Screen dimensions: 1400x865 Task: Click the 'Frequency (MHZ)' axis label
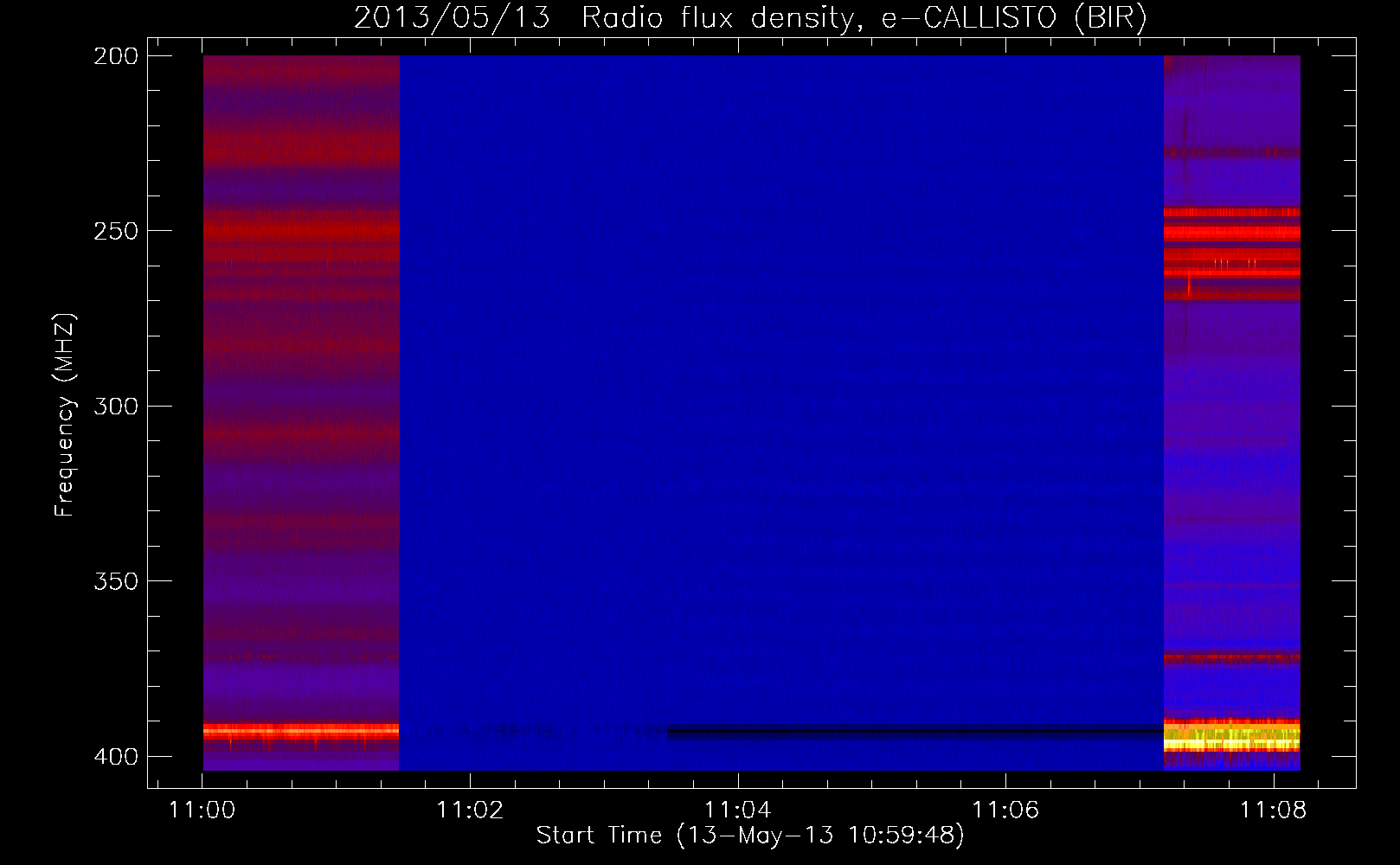(x=64, y=414)
